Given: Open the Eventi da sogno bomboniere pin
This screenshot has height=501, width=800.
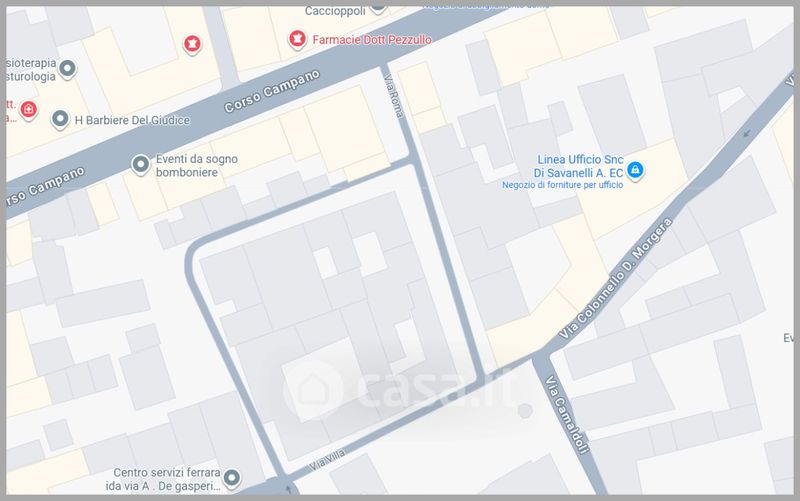Looking at the screenshot, I should click(x=140, y=165).
